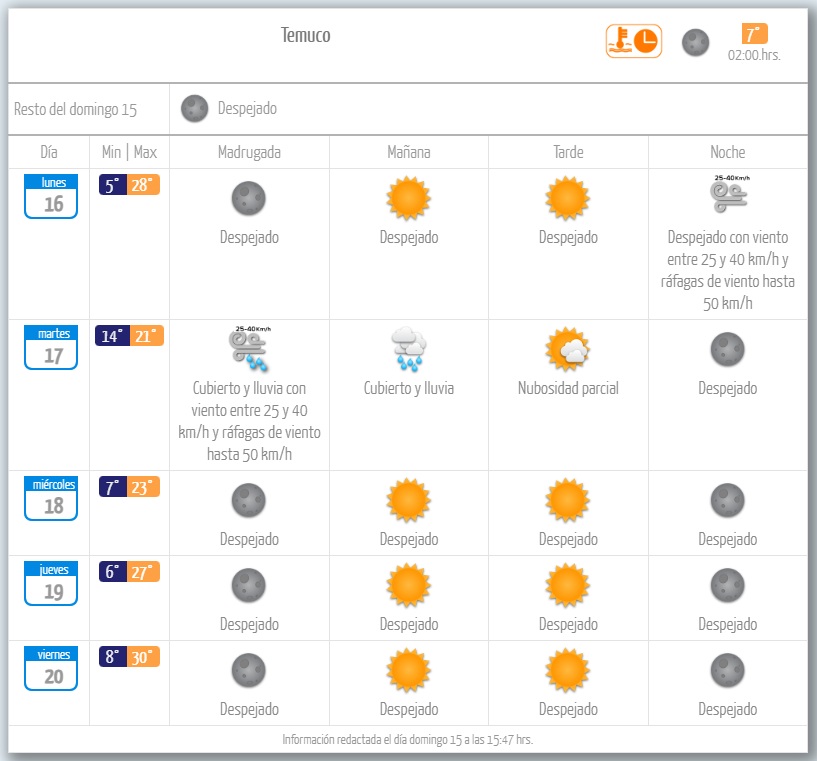The height and width of the screenshot is (761, 817).
Task: Click Monday morning sun icon
Action: click(409, 198)
